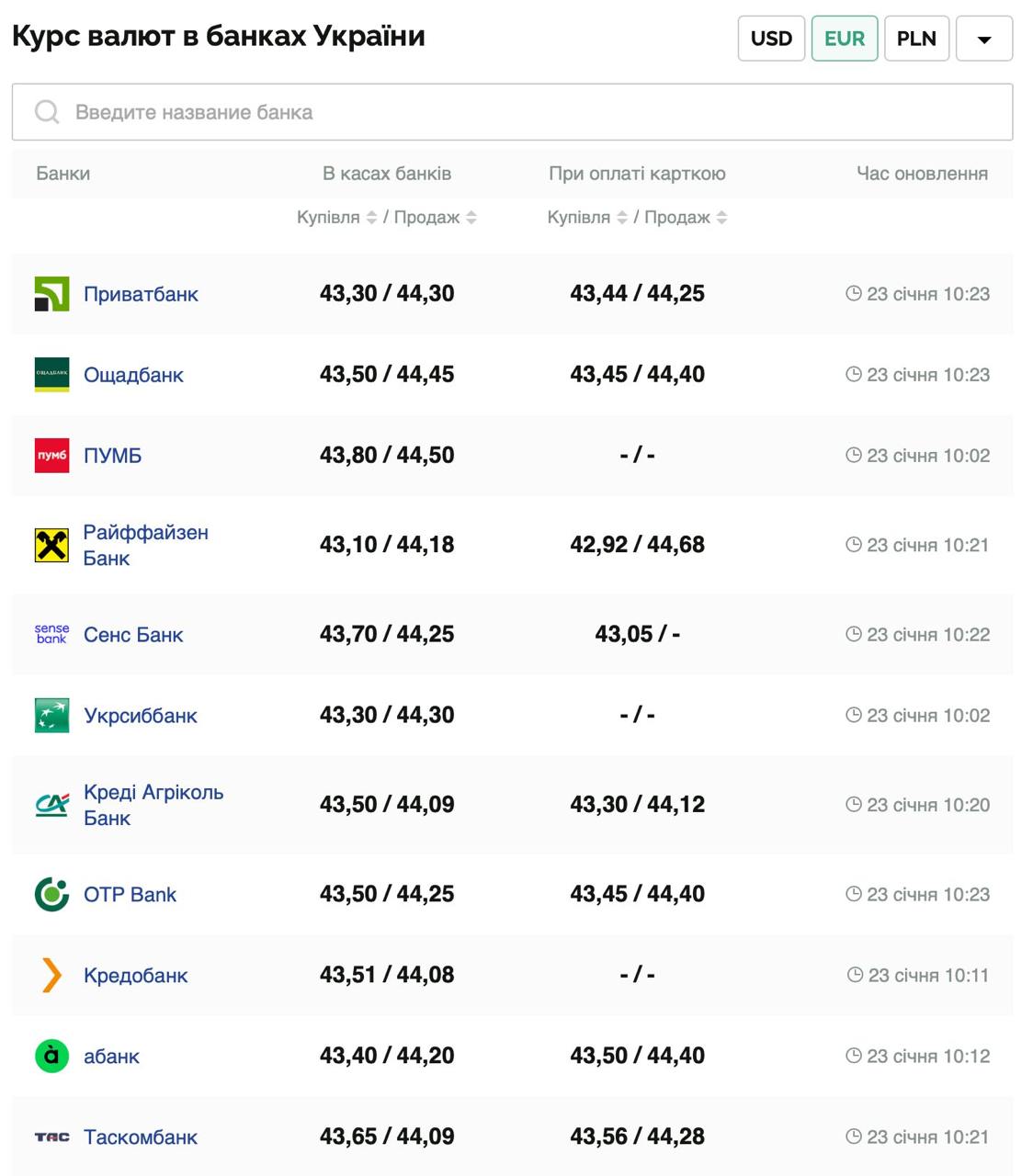Viewport: 1033px width, 1176px height.
Task: Switch currency to USD
Action: 771,39
